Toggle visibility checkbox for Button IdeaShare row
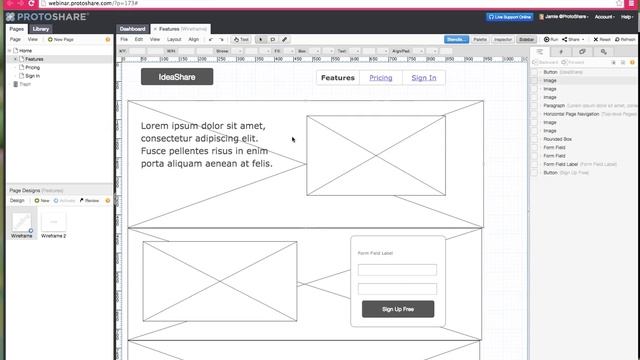 point(534,72)
